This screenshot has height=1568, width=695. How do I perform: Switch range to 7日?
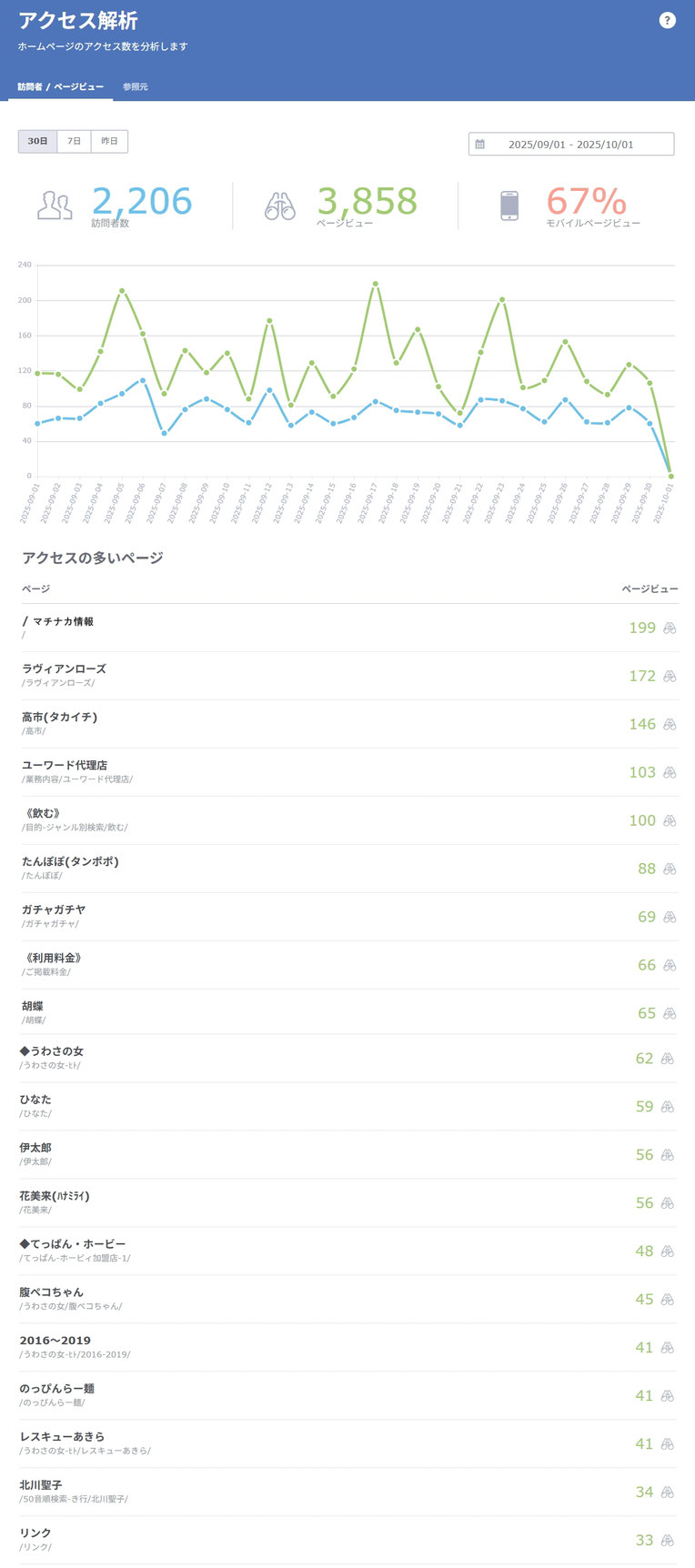pyautogui.click(x=75, y=142)
